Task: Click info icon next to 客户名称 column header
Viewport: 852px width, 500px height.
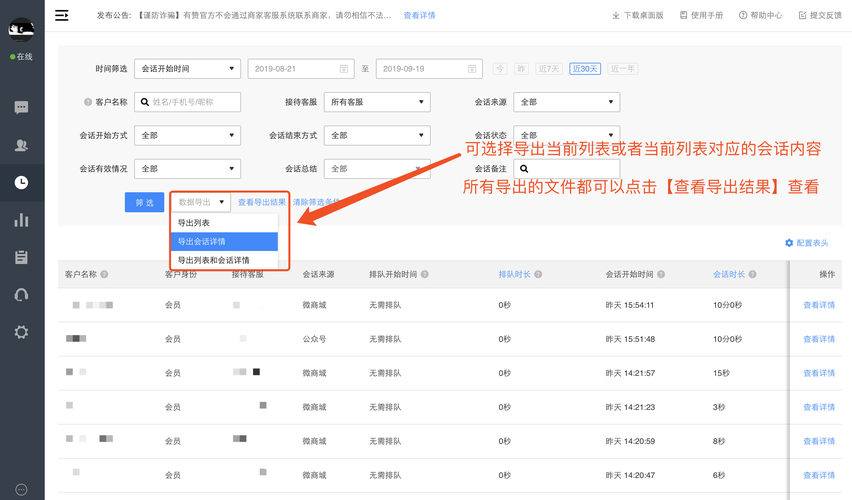Action: [104, 274]
